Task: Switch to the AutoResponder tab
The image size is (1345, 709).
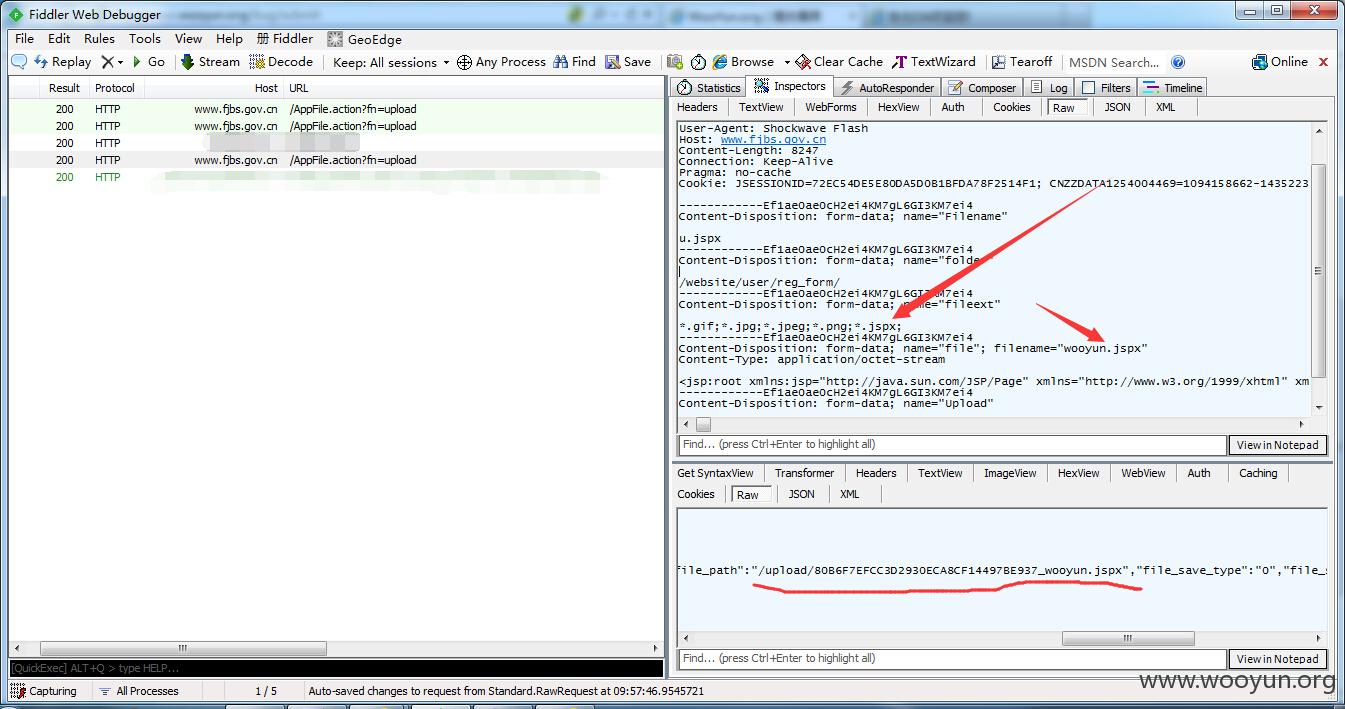Action: [887, 88]
